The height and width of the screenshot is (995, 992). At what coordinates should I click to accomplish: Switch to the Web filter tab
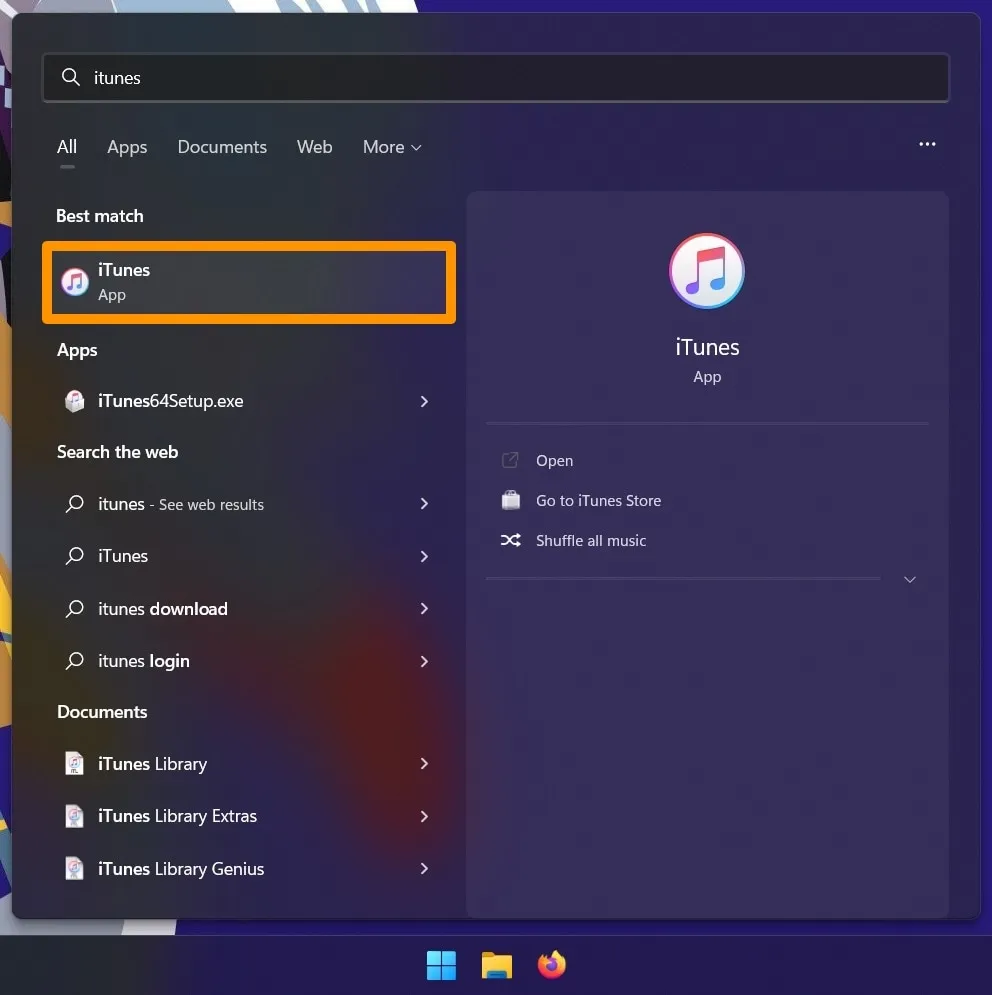click(x=314, y=147)
